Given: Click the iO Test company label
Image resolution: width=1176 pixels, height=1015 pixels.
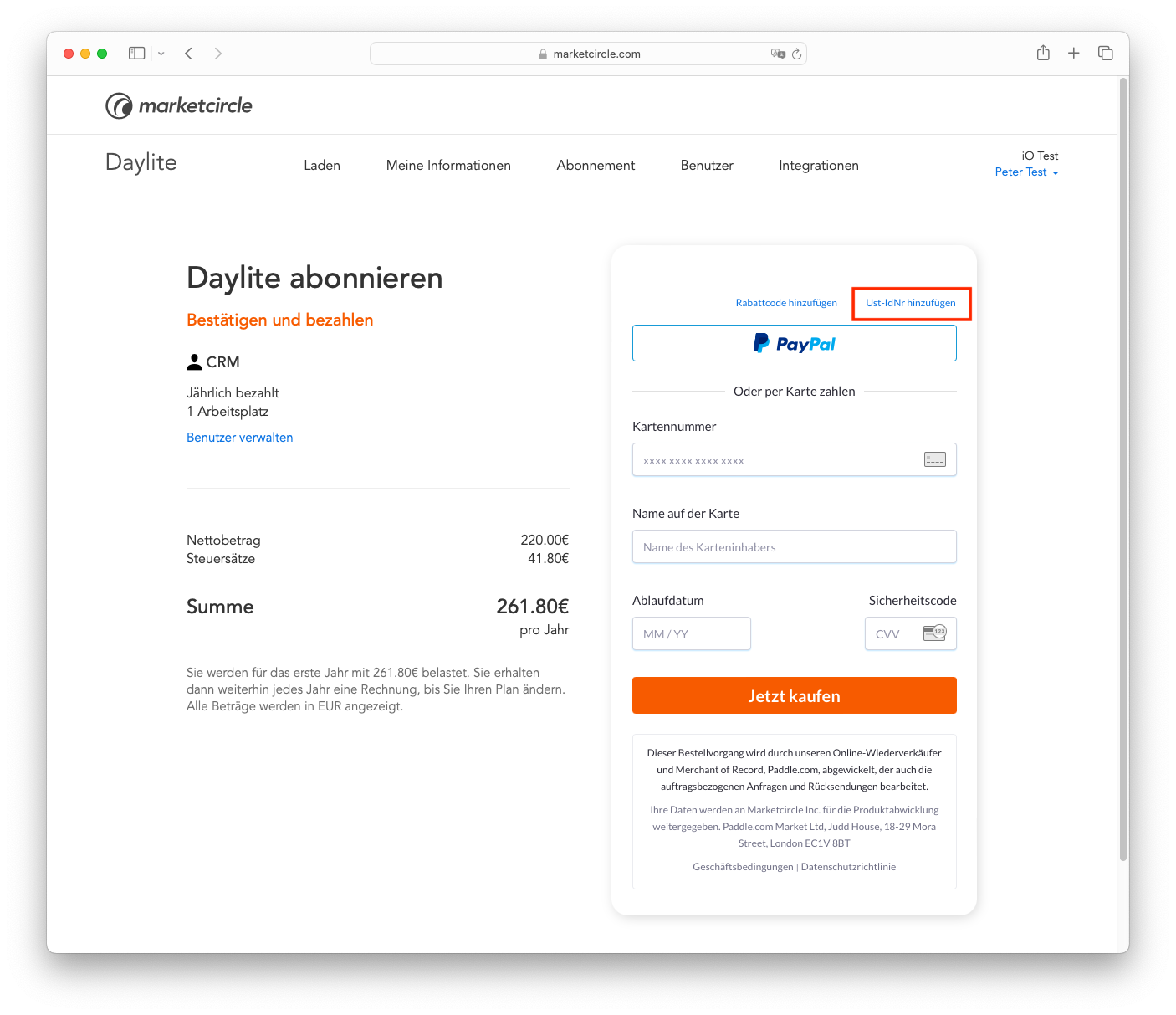Looking at the screenshot, I should coord(1040,156).
